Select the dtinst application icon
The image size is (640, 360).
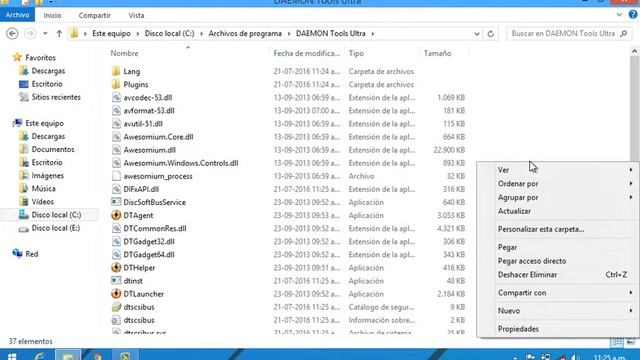click(116, 281)
